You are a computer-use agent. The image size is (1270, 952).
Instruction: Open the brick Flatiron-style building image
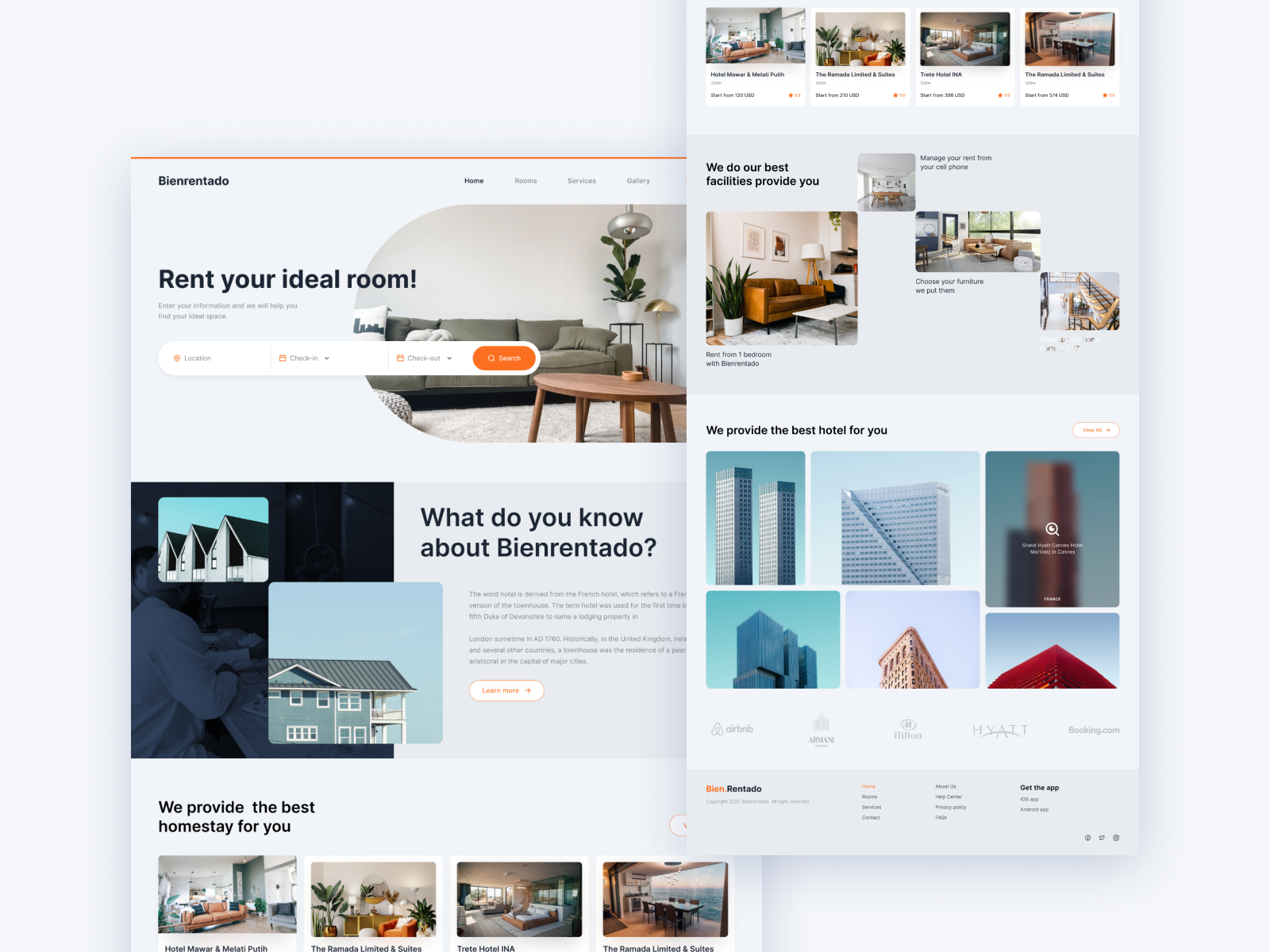(x=913, y=639)
